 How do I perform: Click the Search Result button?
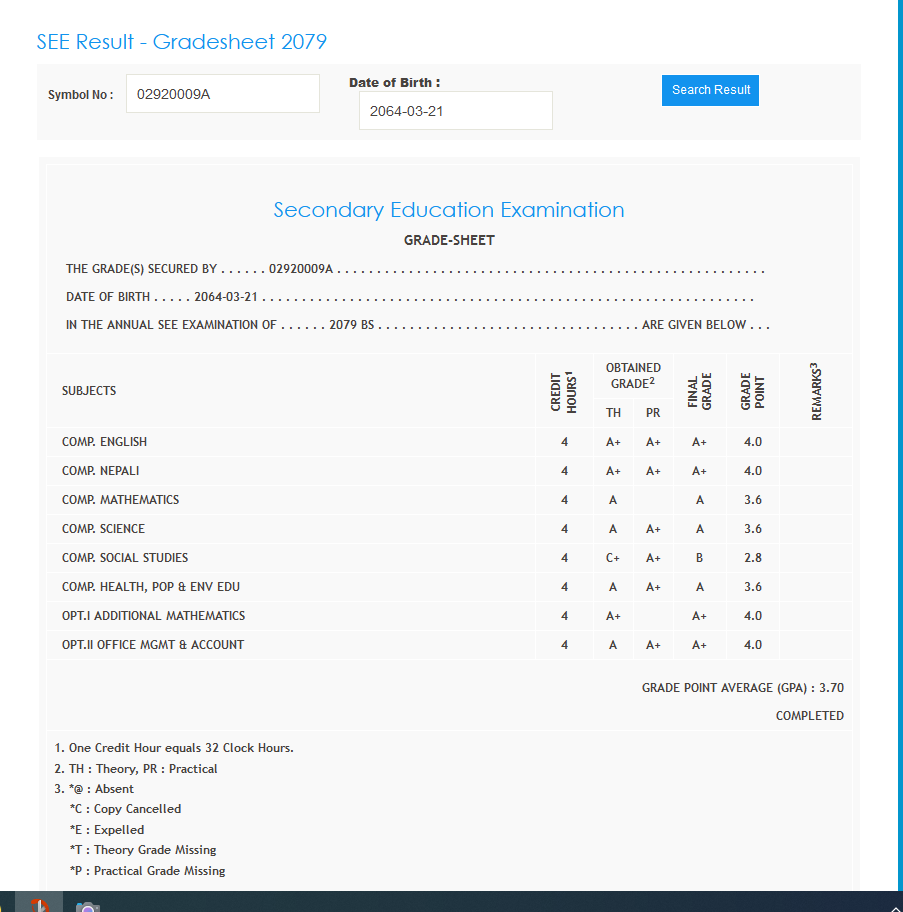(710, 90)
